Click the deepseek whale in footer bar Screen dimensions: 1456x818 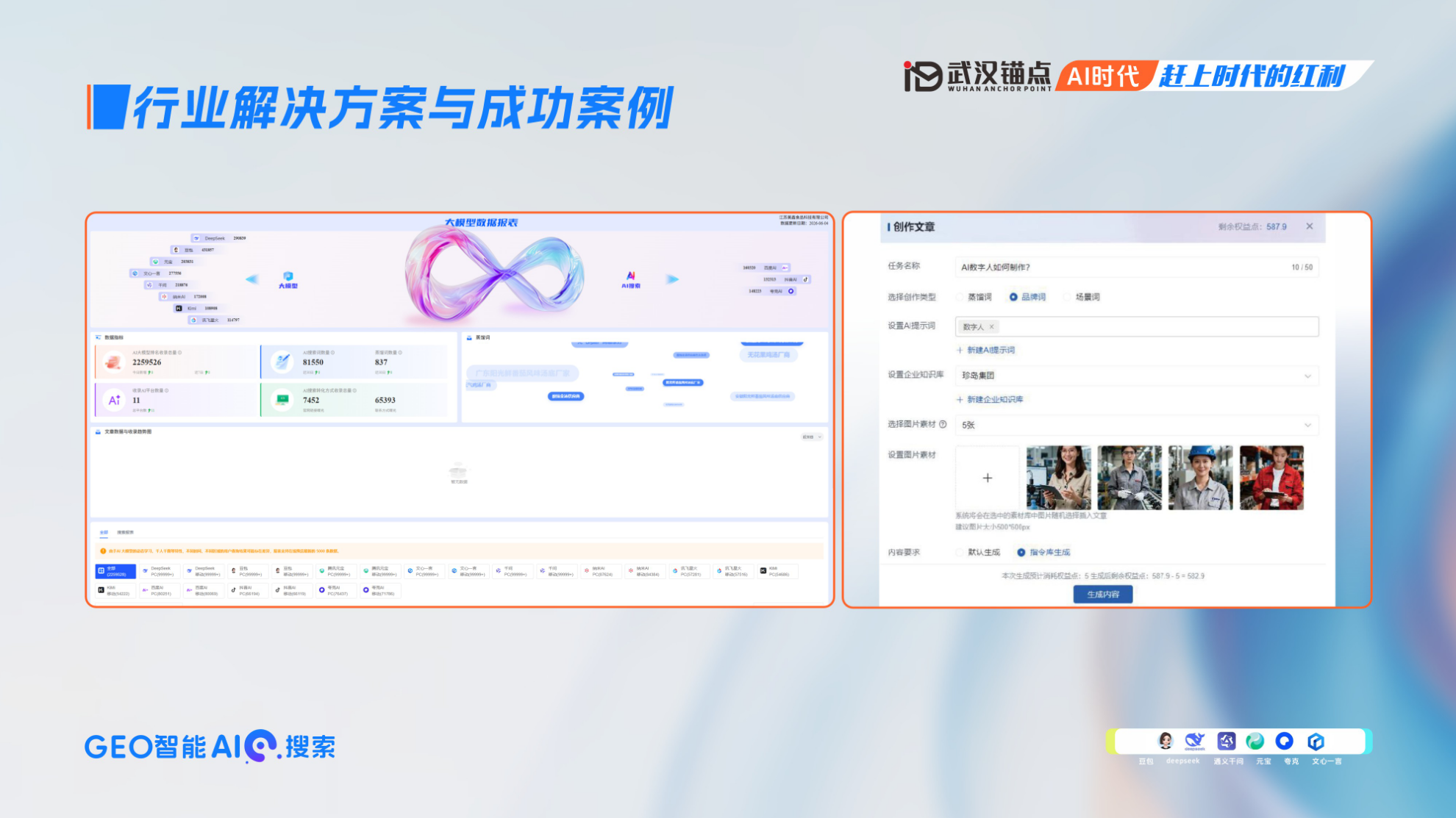tap(1195, 741)
